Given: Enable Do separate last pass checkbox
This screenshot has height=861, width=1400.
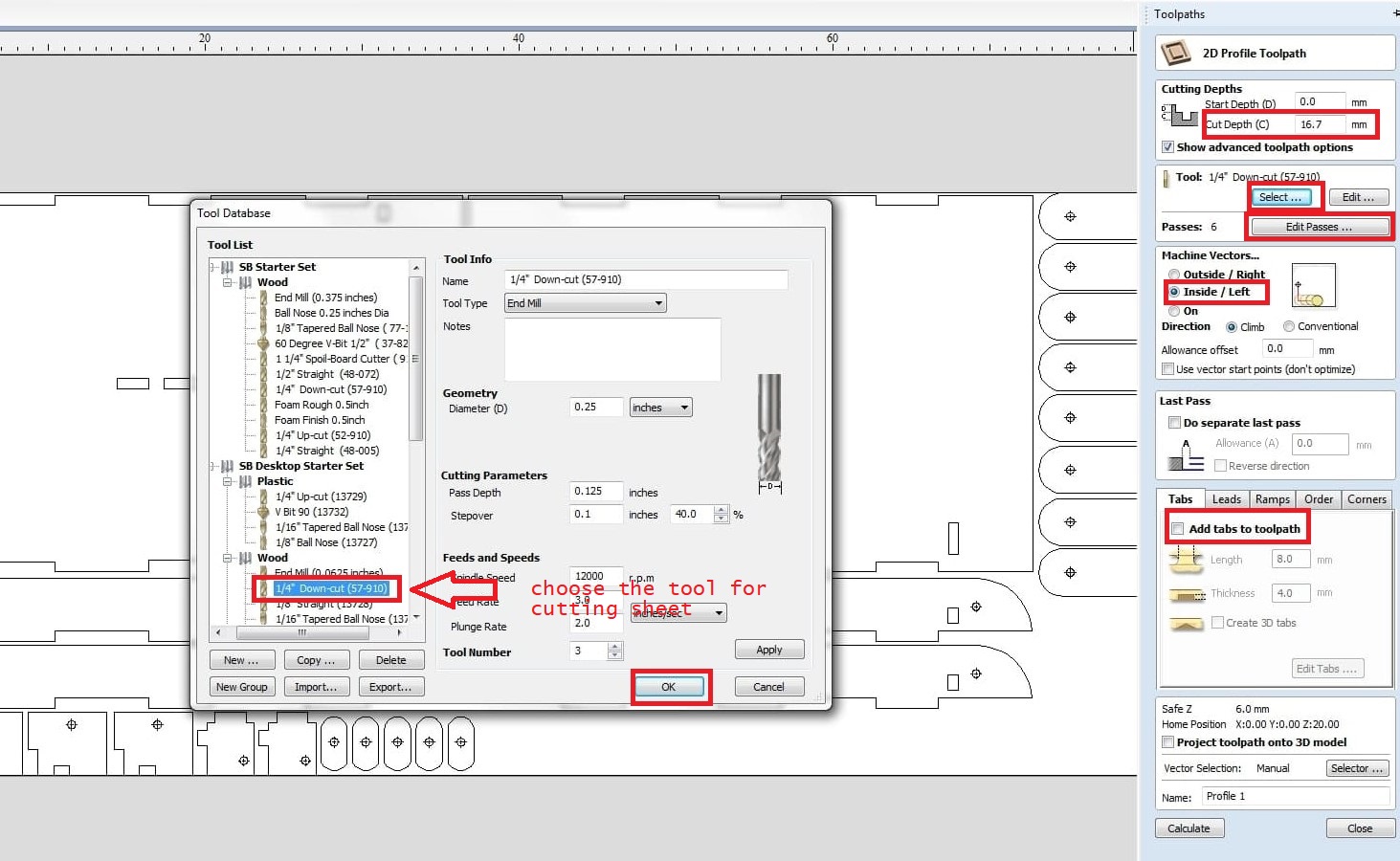Looking at the screenshot, I should point(1174,423).
